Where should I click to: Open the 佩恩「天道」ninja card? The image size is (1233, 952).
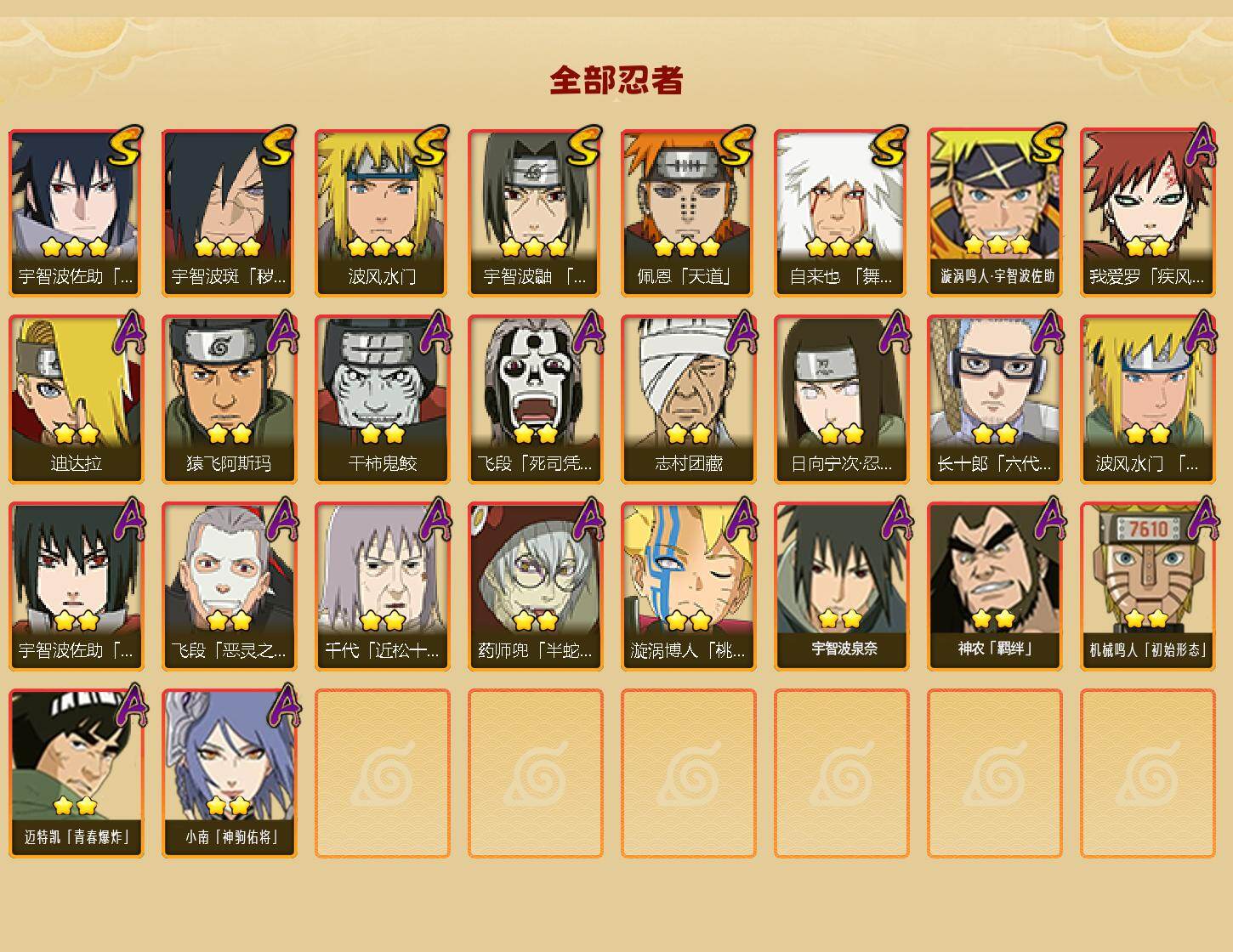688,212
